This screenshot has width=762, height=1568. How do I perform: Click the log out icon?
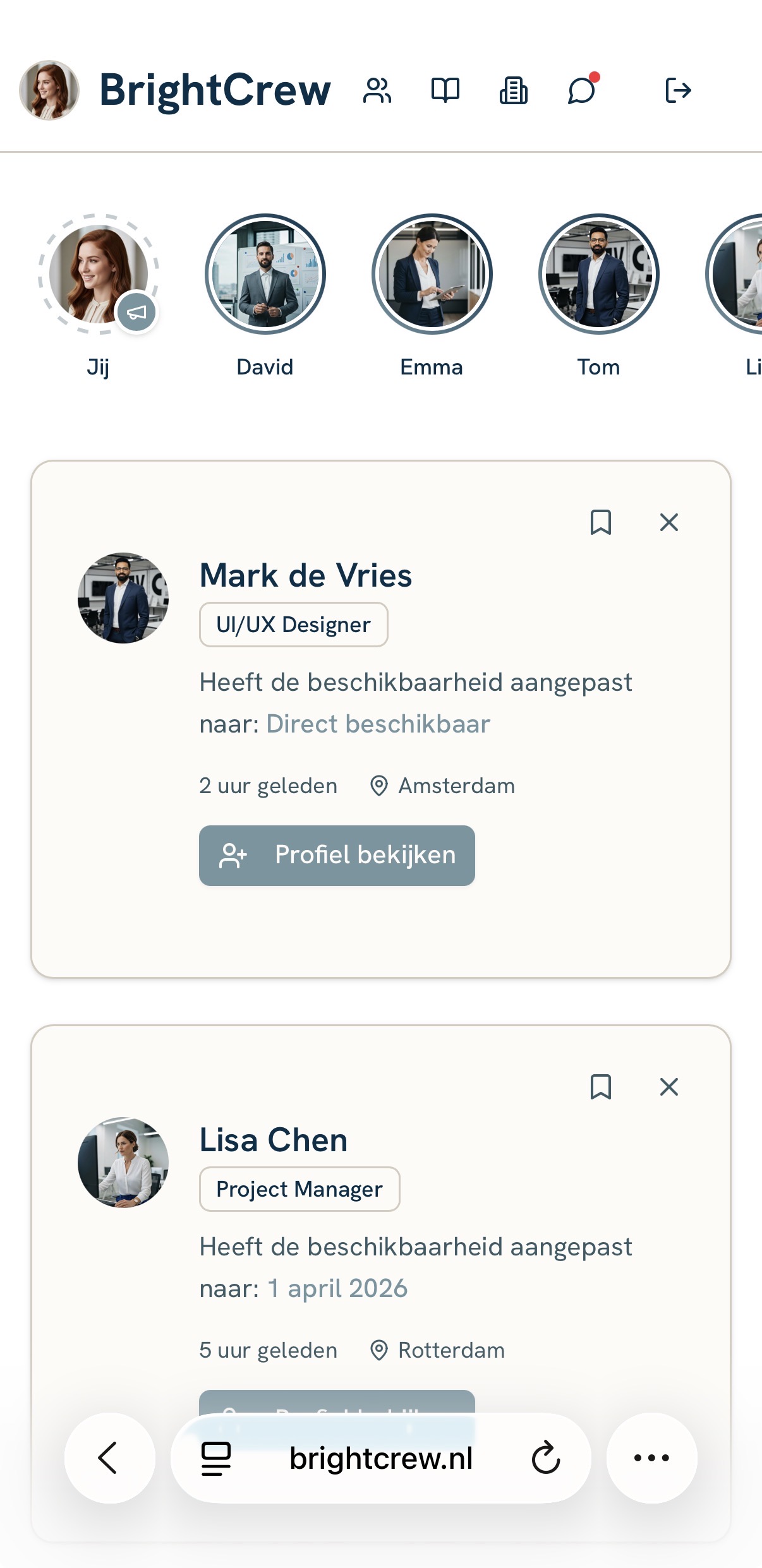coord(678,90)
